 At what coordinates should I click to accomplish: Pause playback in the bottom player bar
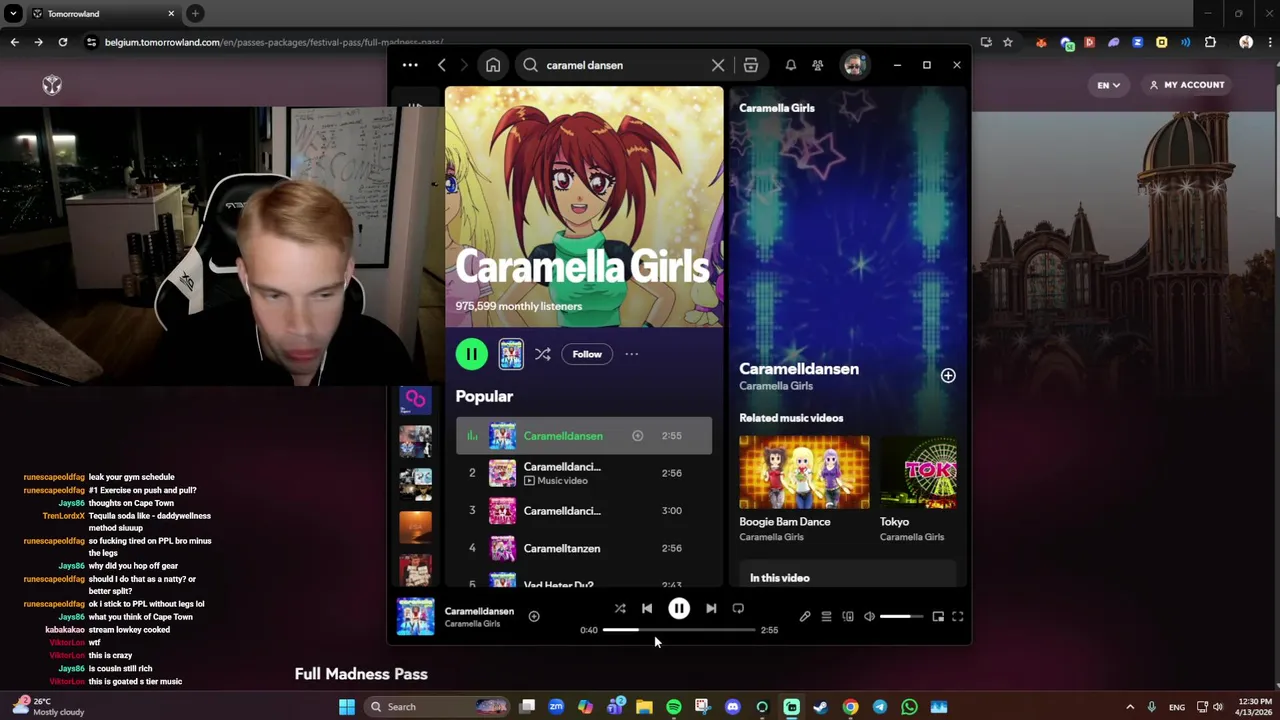(679, 608)
